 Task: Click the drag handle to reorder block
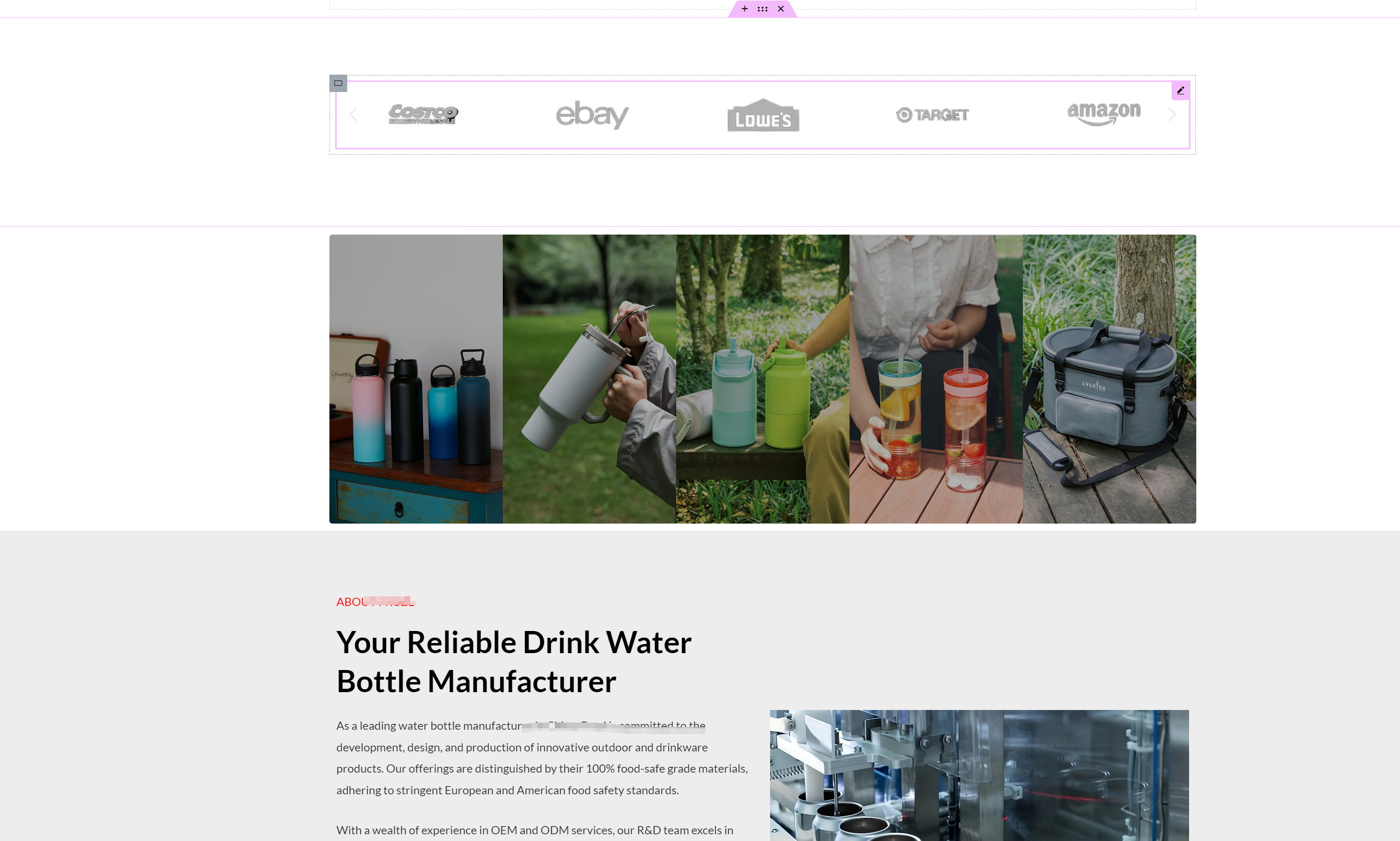coord(762,8)
